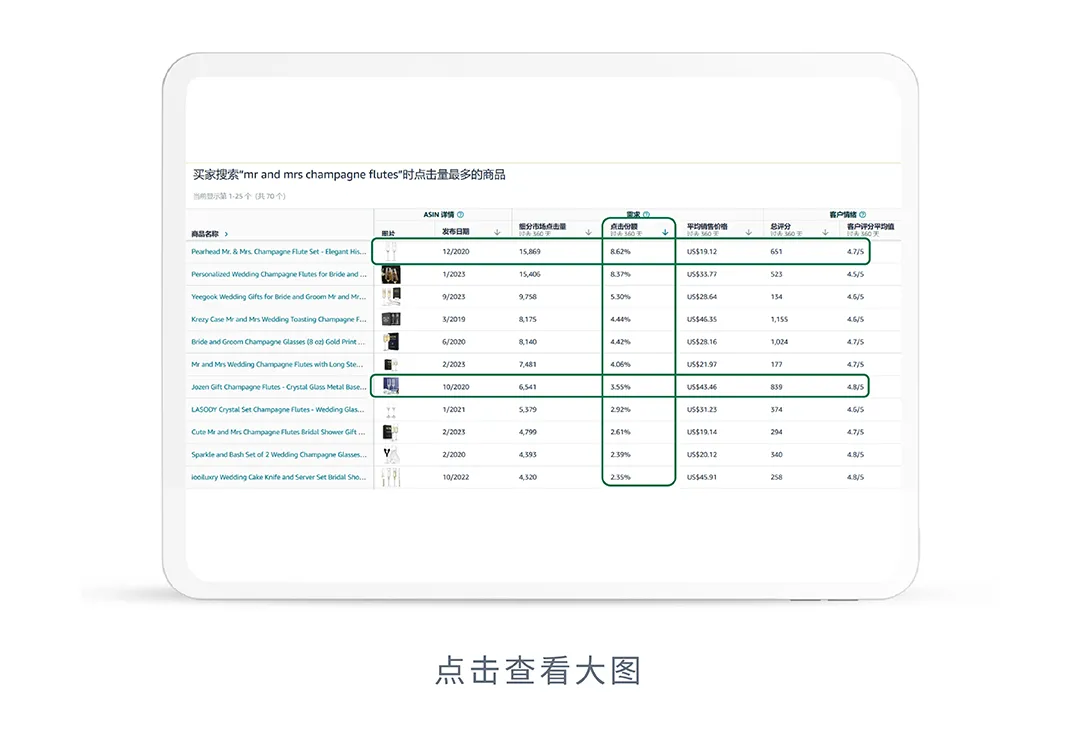This screenshot has height=738, width=1080.
Task: Open LASODY Crystal Set Champagne Flutes link
Action: click(278, 409)
